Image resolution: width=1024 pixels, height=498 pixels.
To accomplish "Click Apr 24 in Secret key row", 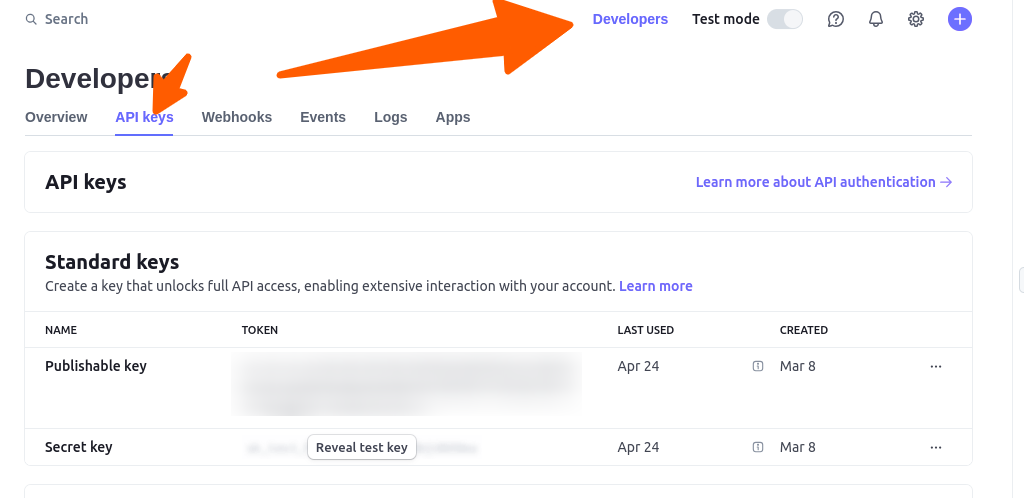I will (638, 447).
